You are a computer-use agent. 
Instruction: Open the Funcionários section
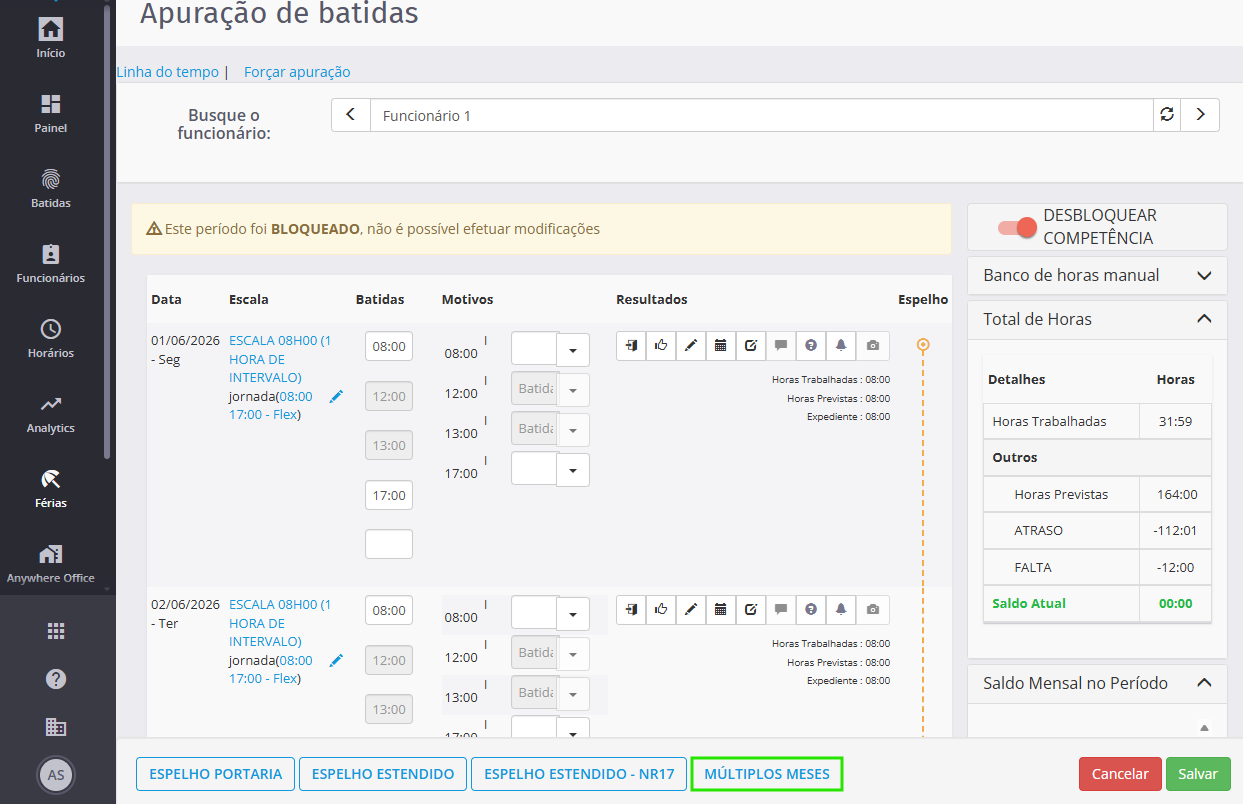click(51, 263)
